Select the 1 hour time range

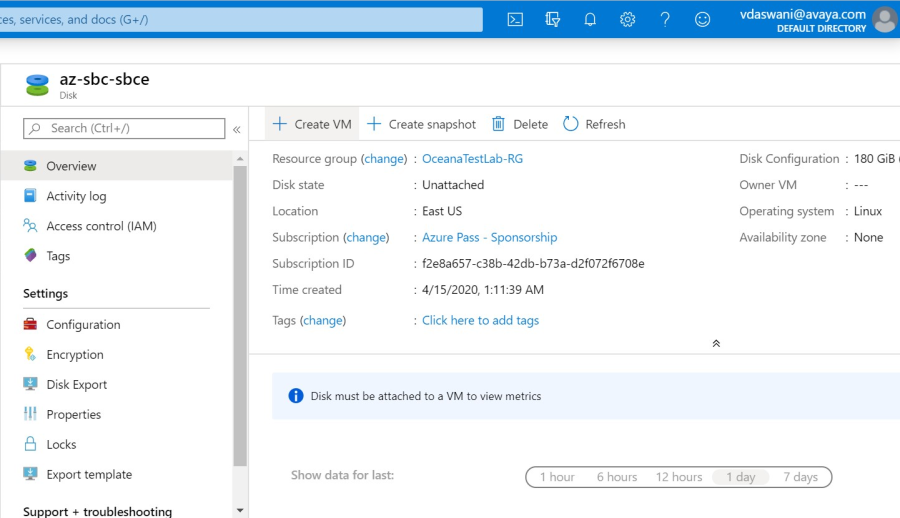pos(557,477)
